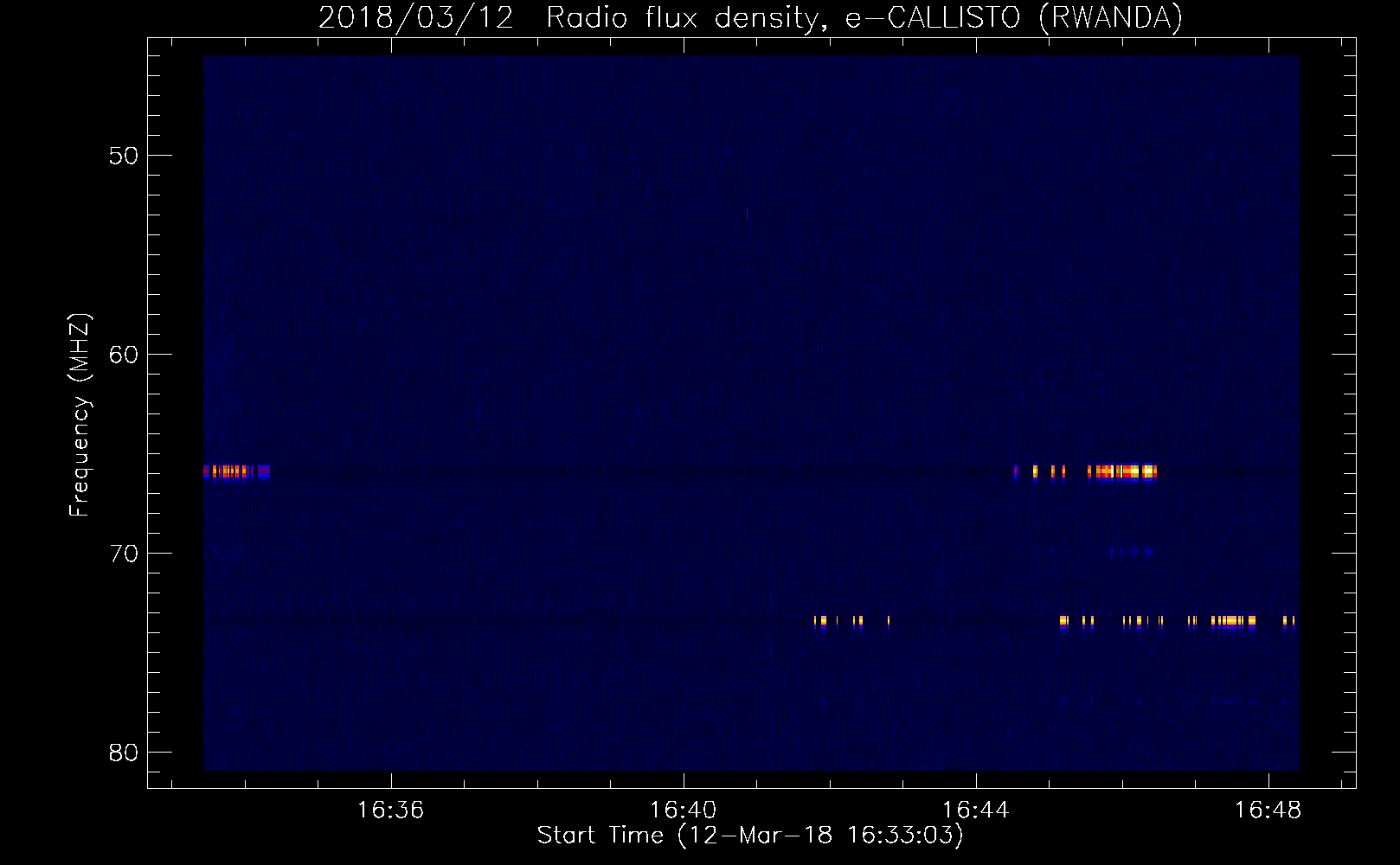Click the bright 66 MHz burst near 16:46
This screenshot has height=865, width=1400.
click(x=1122, y=471)
